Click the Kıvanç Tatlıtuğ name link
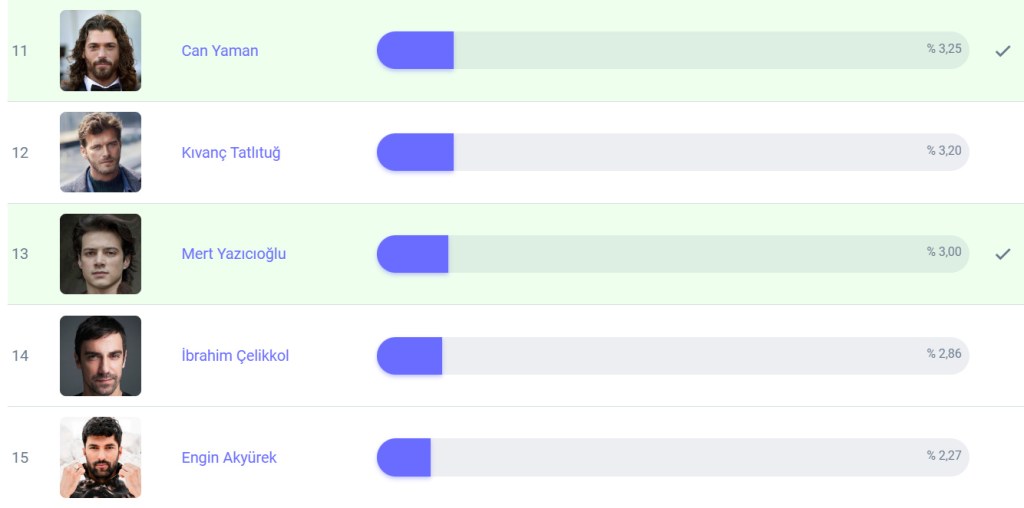Image resolution: width=1024 pixels, height=508 pixels. pyautogui.click(x=231, y=153)
